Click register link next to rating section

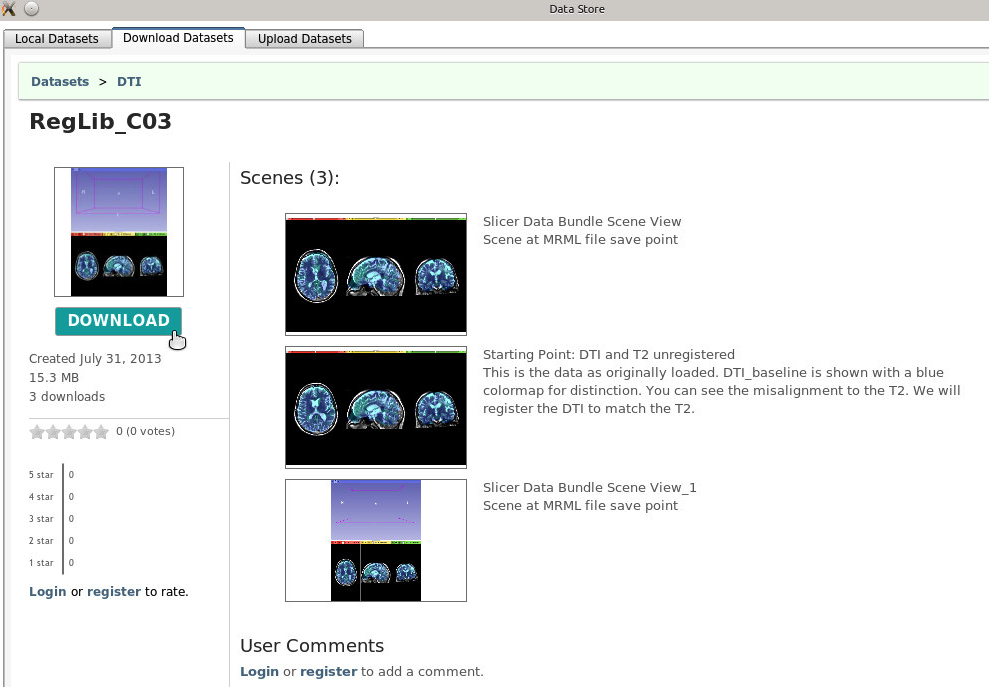coord(114,591)
